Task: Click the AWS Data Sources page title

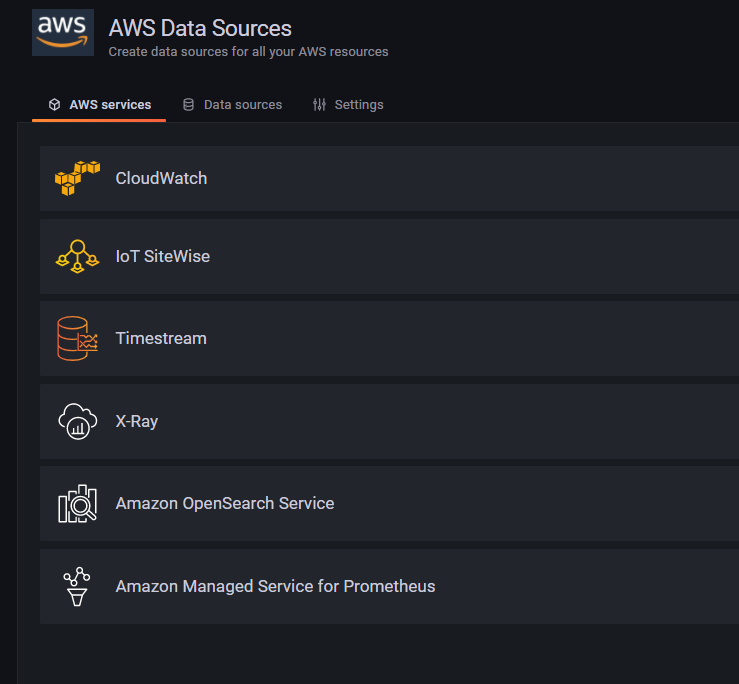Action: [200, 28]
